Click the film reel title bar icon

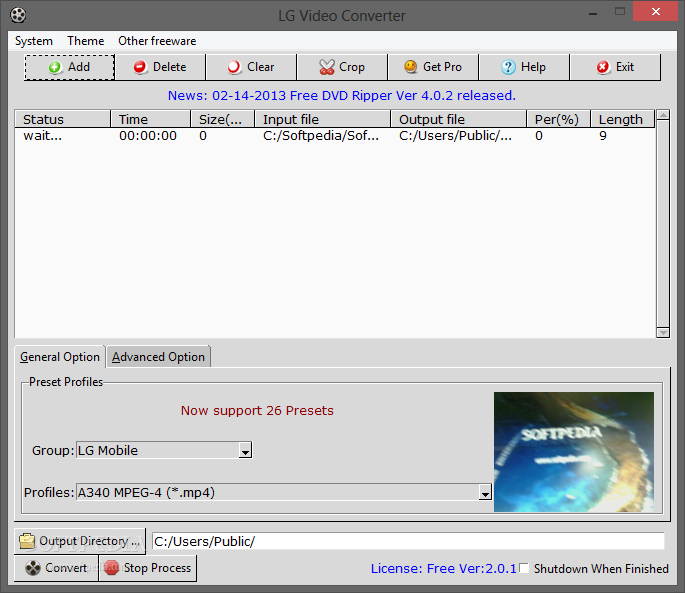tap(18, 15)
